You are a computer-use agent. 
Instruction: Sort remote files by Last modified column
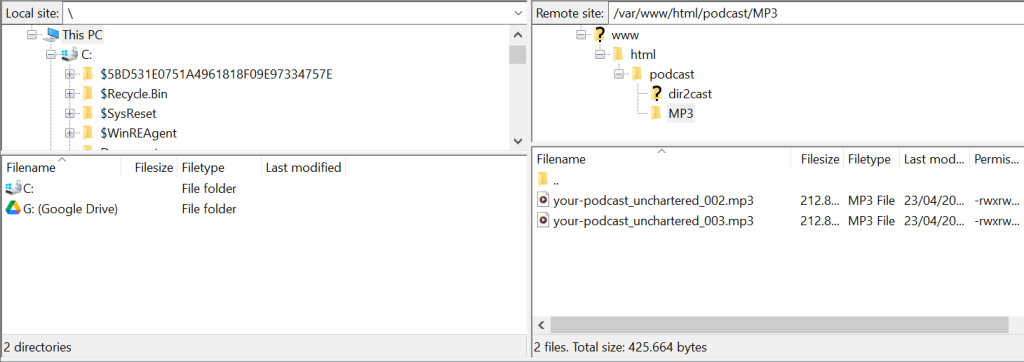click(x=934, y=159)
